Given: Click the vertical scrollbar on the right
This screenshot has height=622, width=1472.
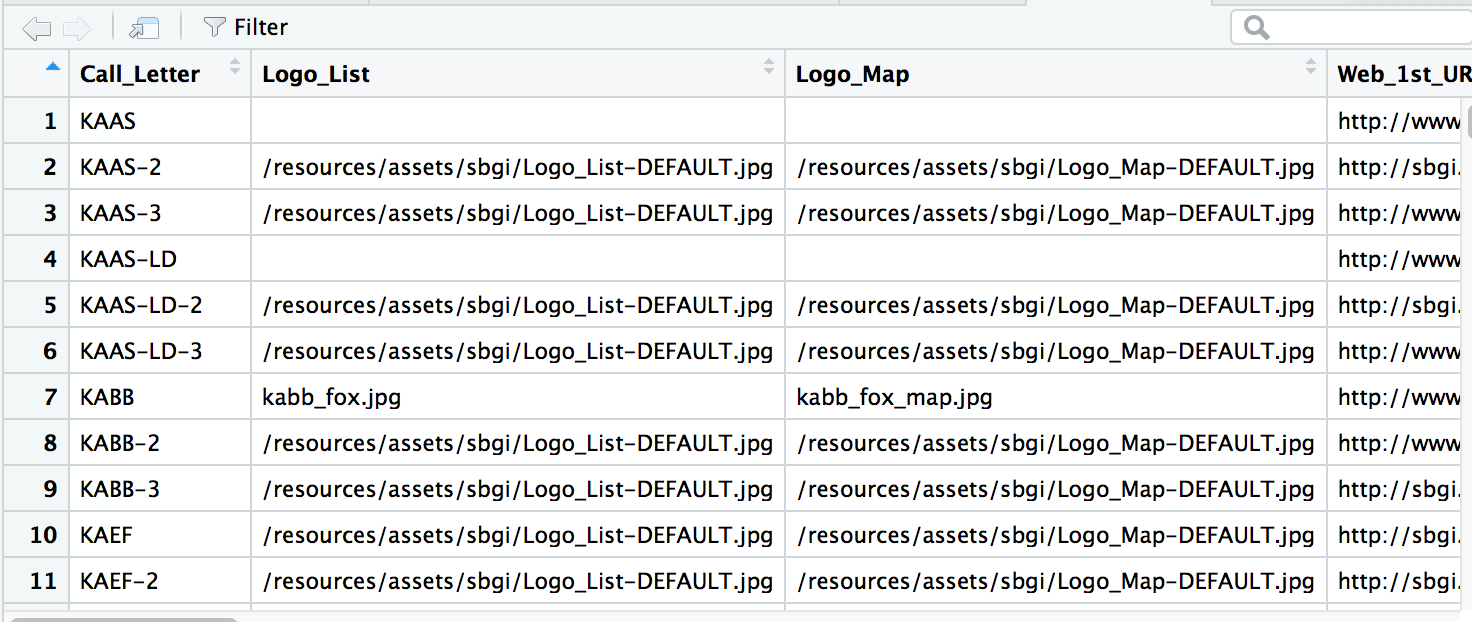Looking at the screenshot, I should [1468, 120].
